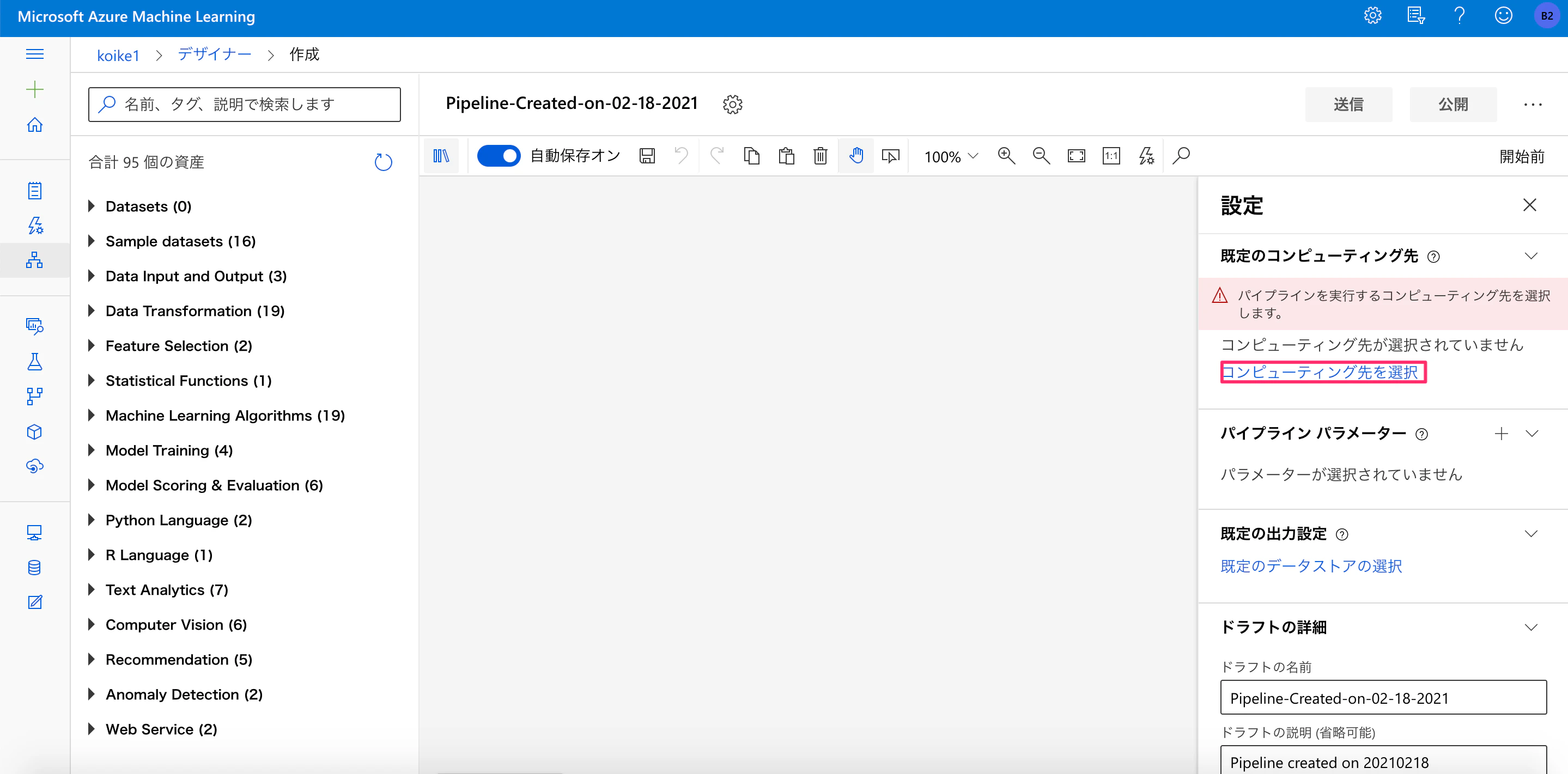Screen dimensions: 1568x774
Task: Click the fit to screen icon
Action: tap(1076, 156)
